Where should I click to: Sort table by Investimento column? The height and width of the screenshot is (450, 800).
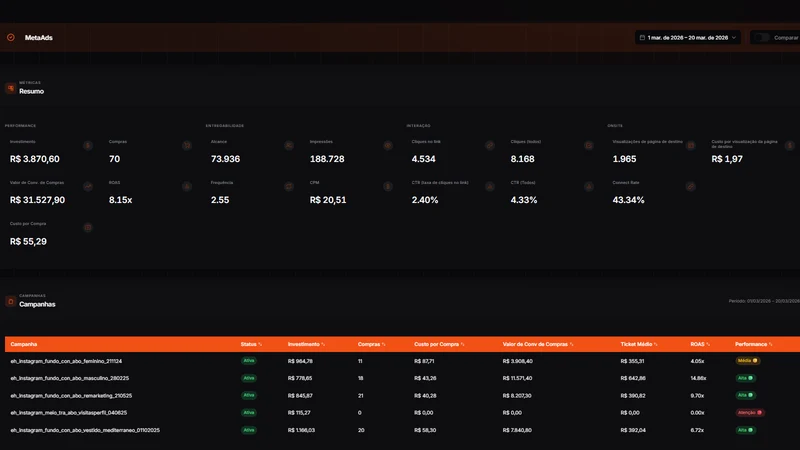306,344
